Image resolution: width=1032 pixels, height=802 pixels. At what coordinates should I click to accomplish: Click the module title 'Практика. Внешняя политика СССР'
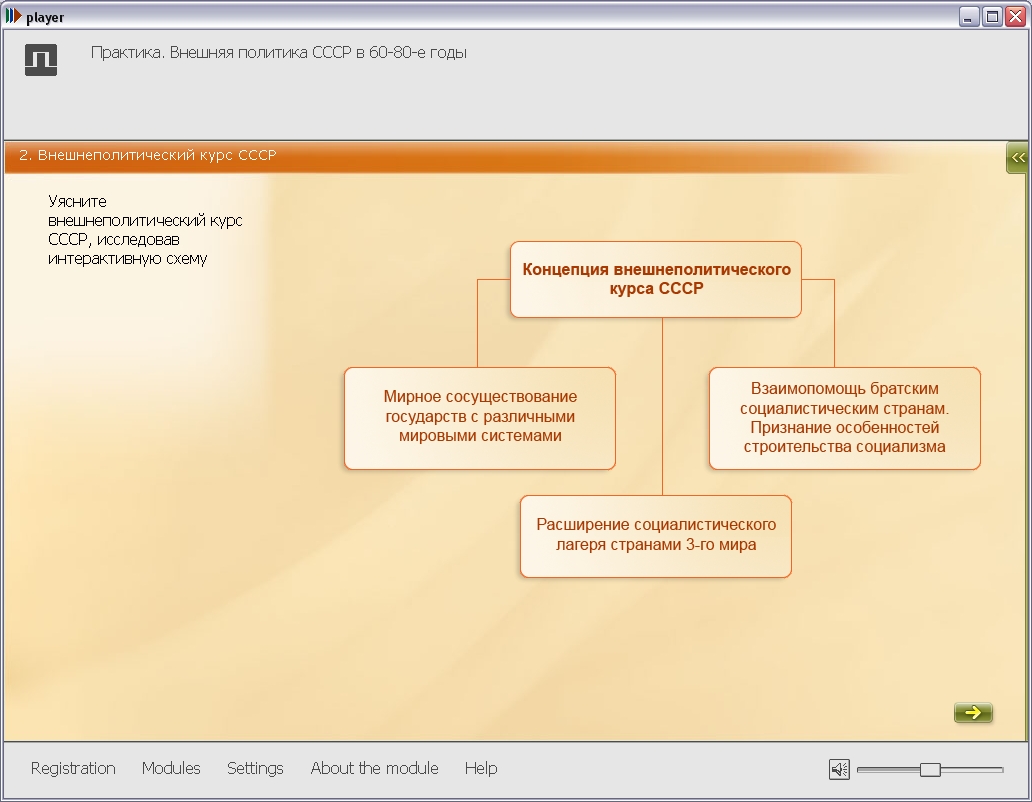click(x=279, y=53)
